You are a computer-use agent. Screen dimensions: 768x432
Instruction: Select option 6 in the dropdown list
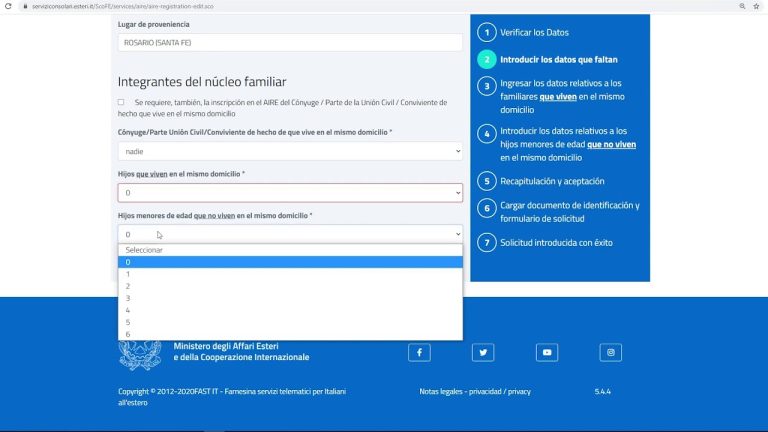tap(290, 334)
